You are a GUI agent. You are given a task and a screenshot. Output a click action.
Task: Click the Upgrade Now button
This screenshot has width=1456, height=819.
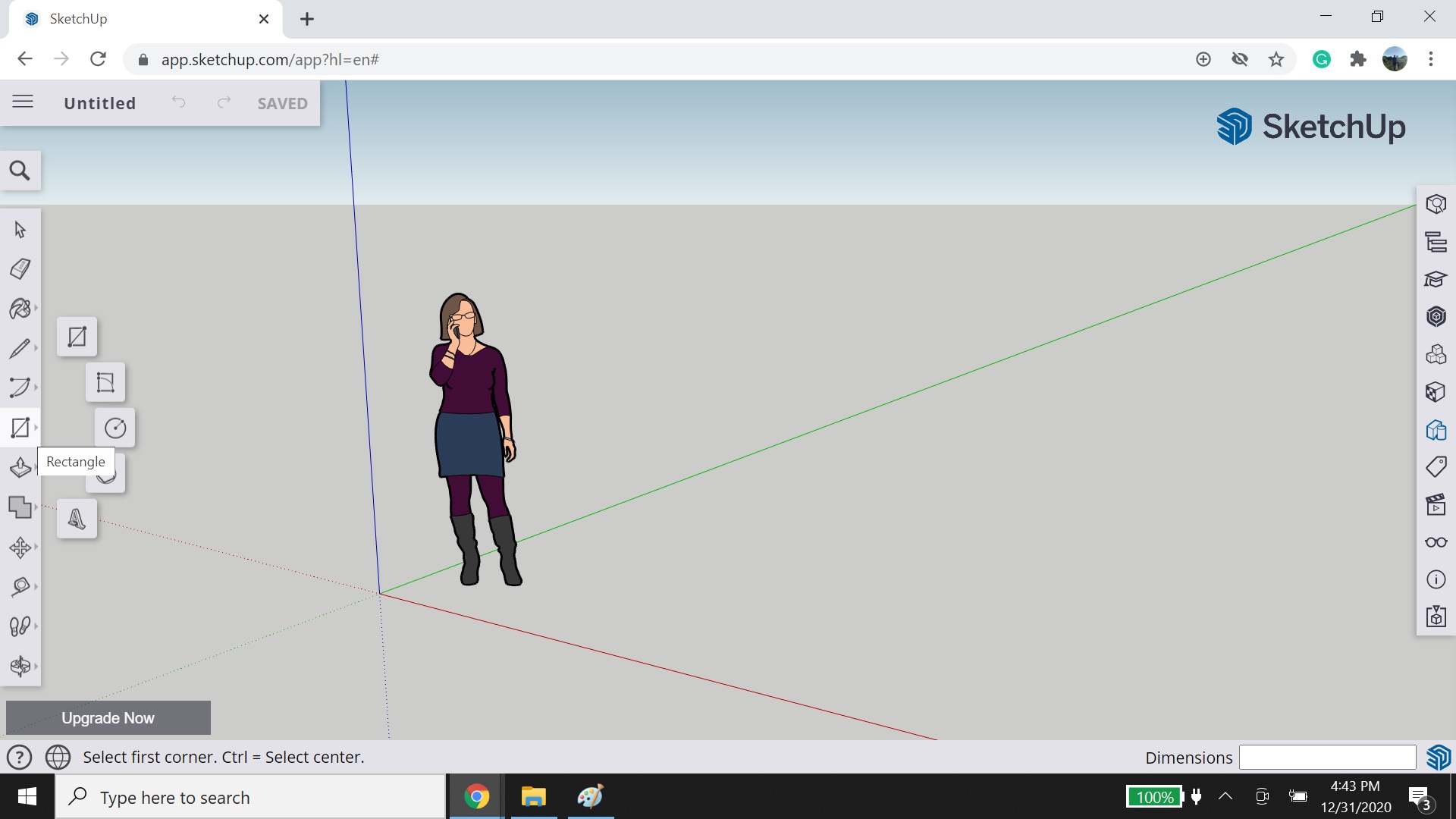[x=108, y=717]
